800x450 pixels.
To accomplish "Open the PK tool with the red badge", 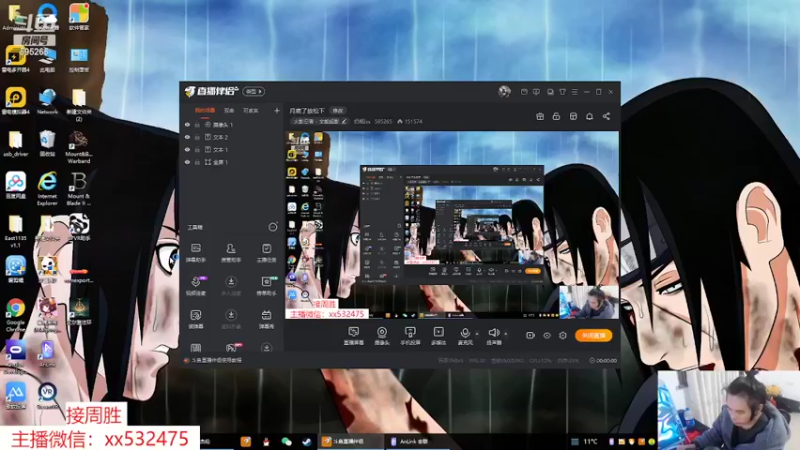I will 232,347.
